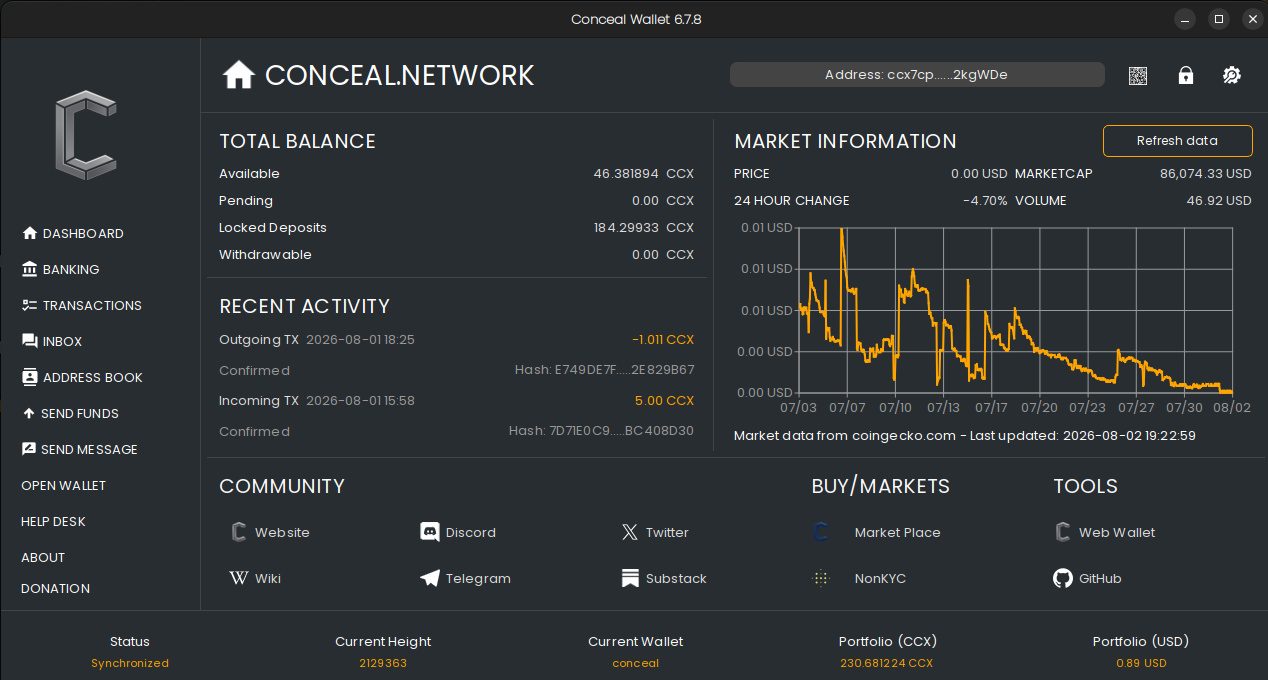
Task: Click the GitHub octocat icon
Action: point(1063,578)
